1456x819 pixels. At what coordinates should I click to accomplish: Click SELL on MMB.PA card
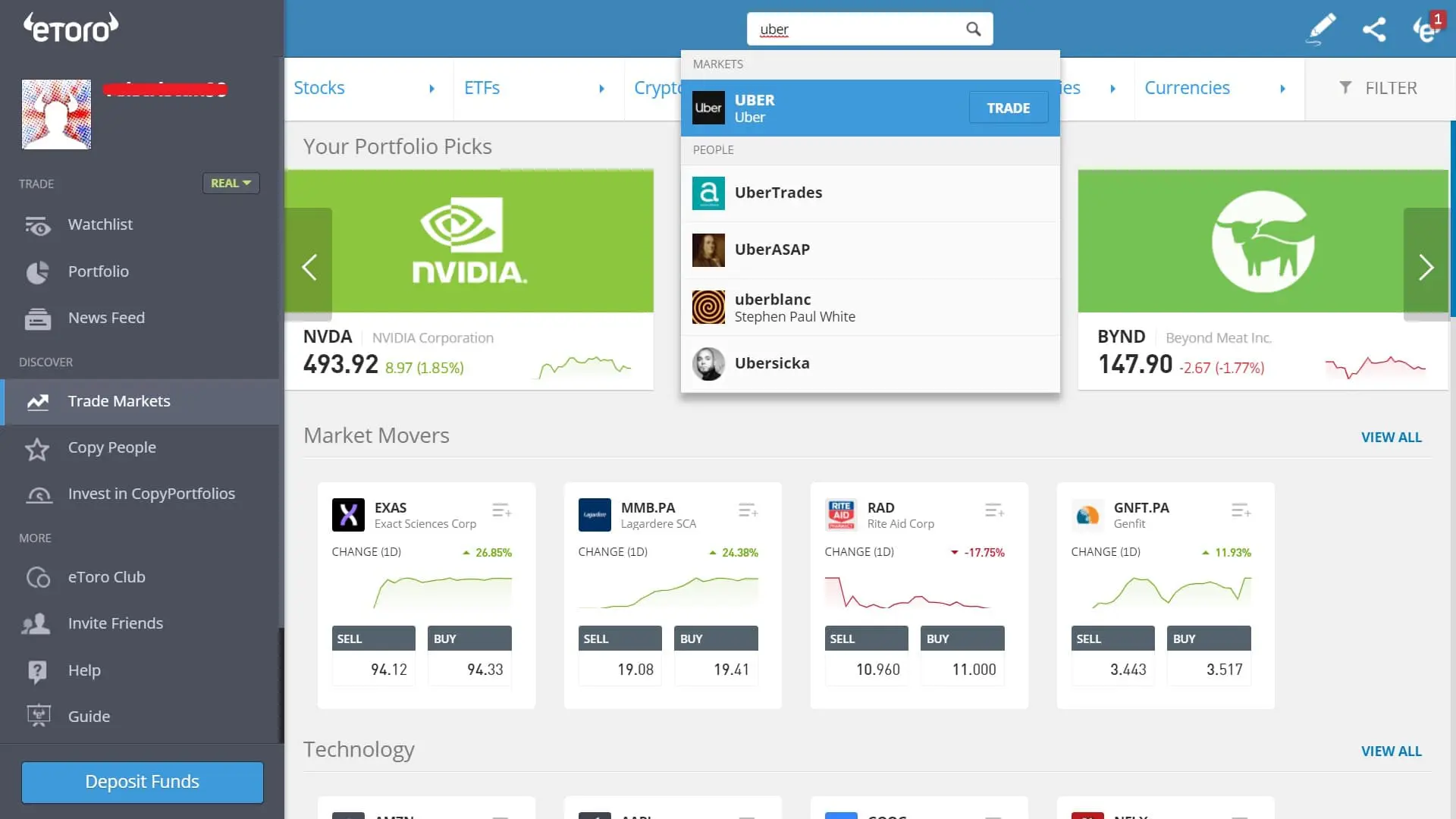pyautogui.click(x=620, y=655)
